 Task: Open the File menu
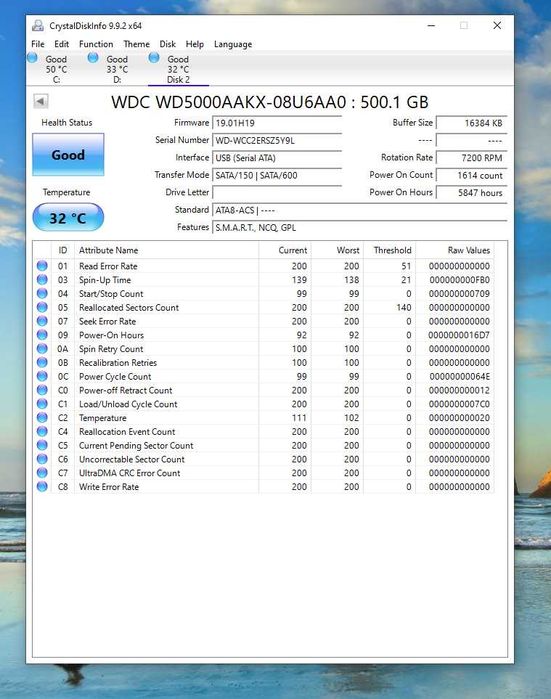38,44
